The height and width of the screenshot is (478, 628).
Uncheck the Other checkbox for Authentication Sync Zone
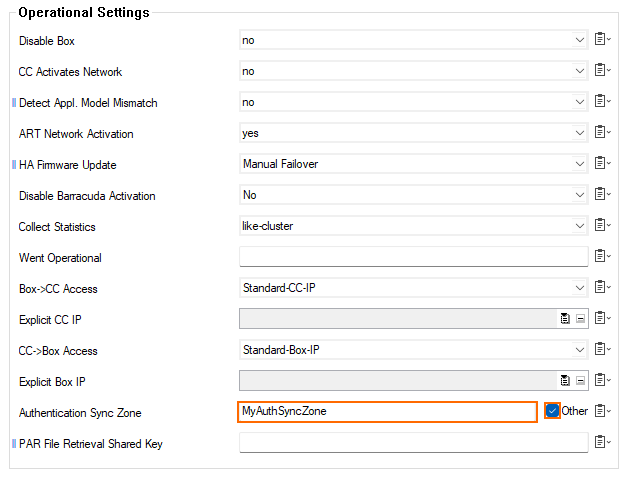552,411
